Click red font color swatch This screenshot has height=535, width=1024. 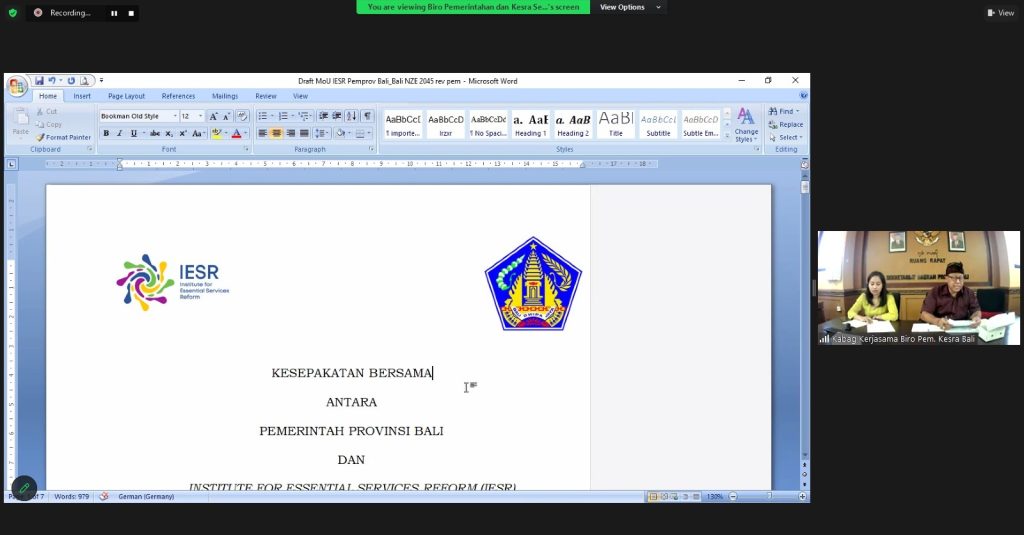(236, 133)
